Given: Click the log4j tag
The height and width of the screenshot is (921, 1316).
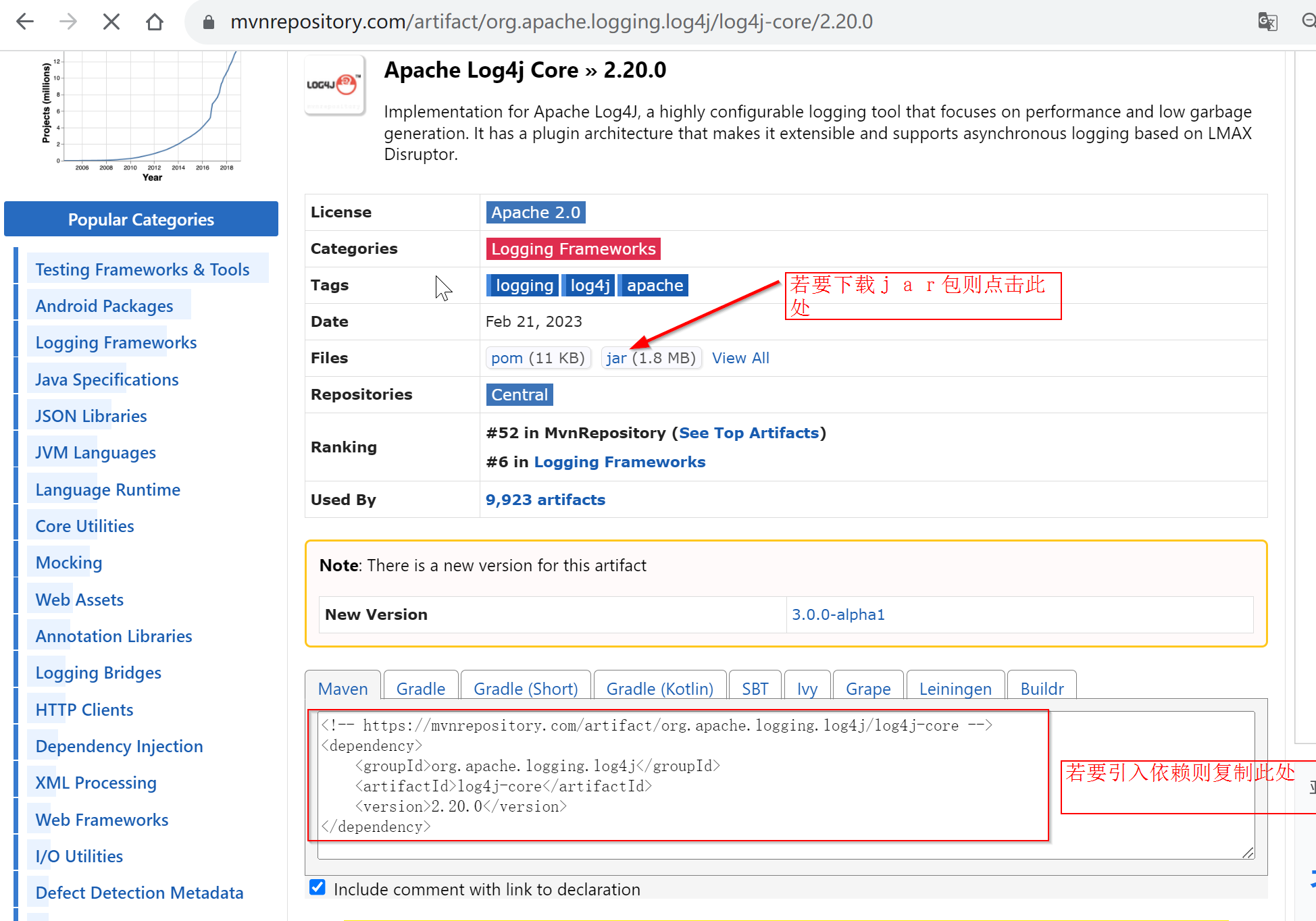Looking at the screenshot, I should point(588,285).
